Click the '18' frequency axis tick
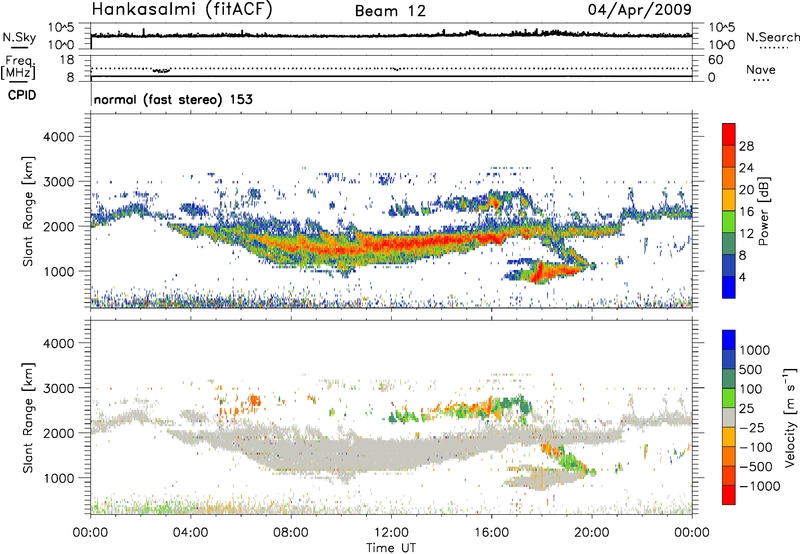This screenshot has width=800, height=554. [x=67, y=60]
